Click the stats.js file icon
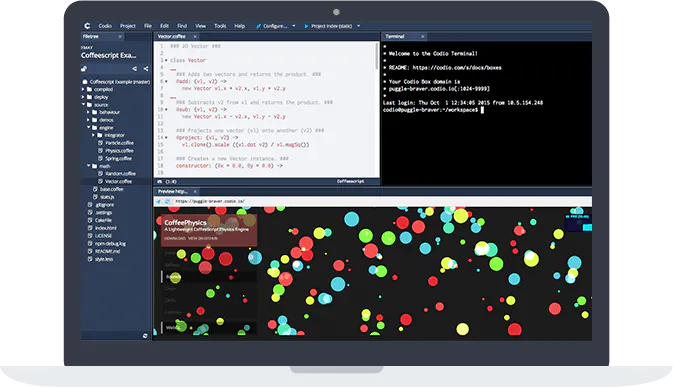673x387 pixels. tap(95, 197)
